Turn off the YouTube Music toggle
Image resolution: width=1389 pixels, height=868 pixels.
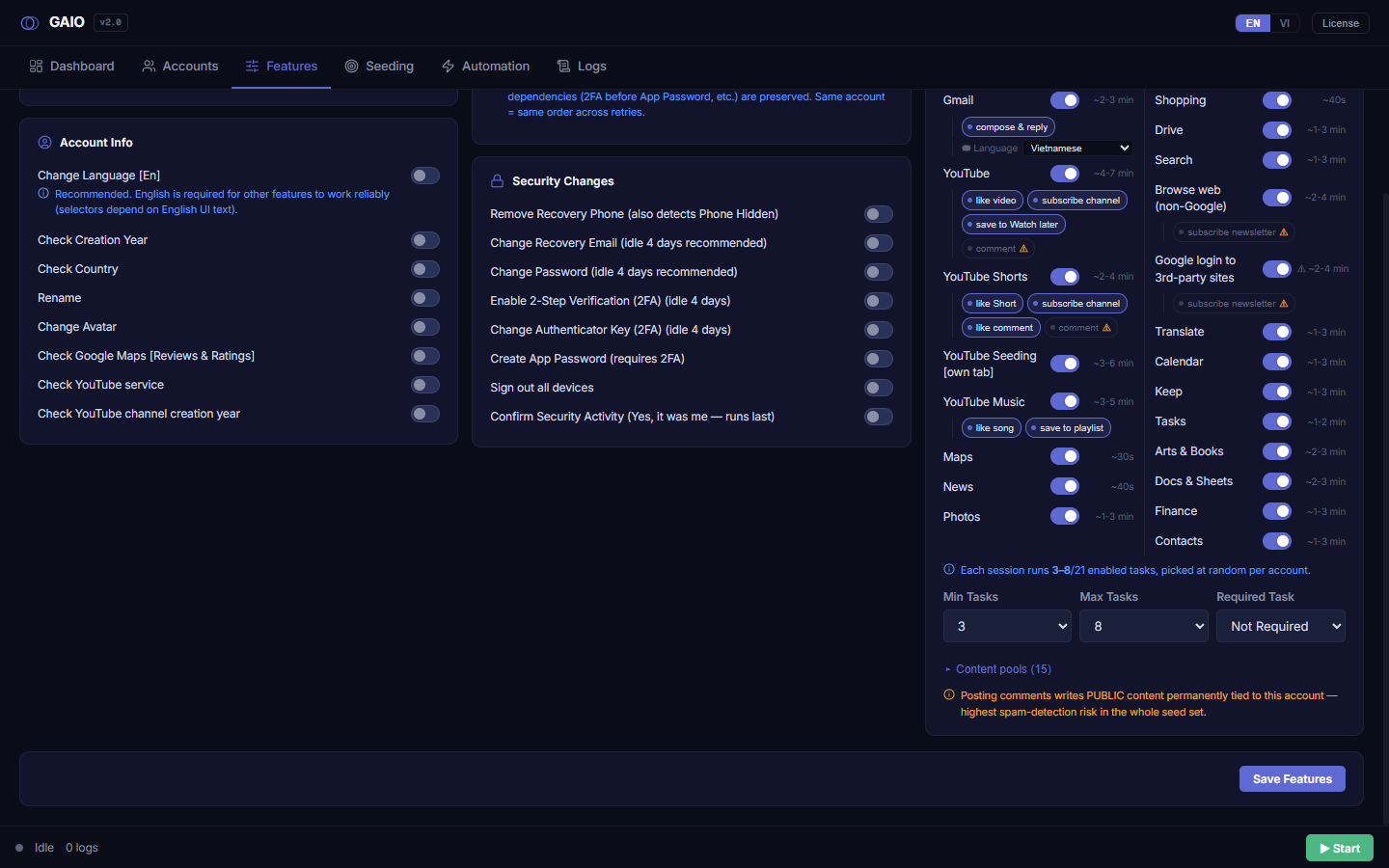point(1065,401)
